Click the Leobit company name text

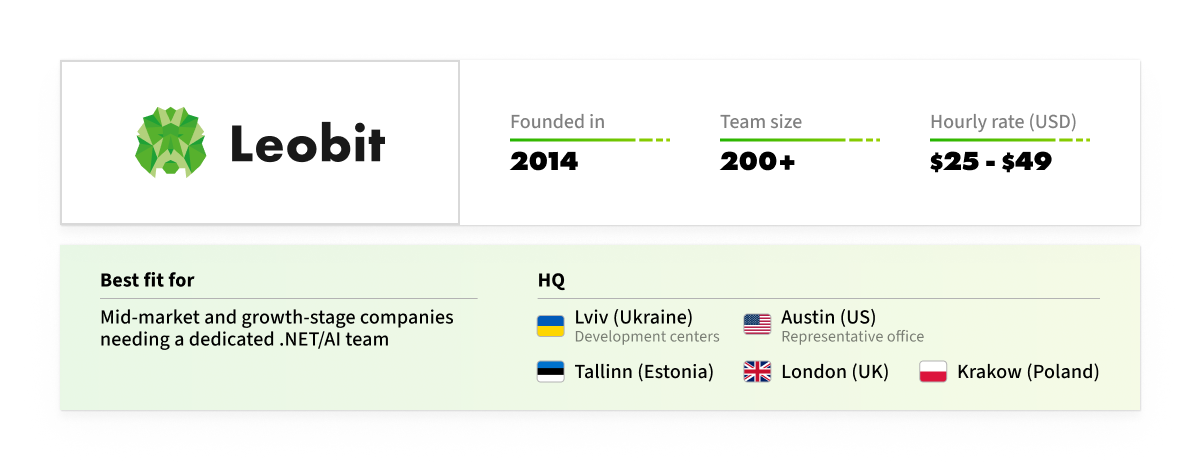(x=308, y=144)
